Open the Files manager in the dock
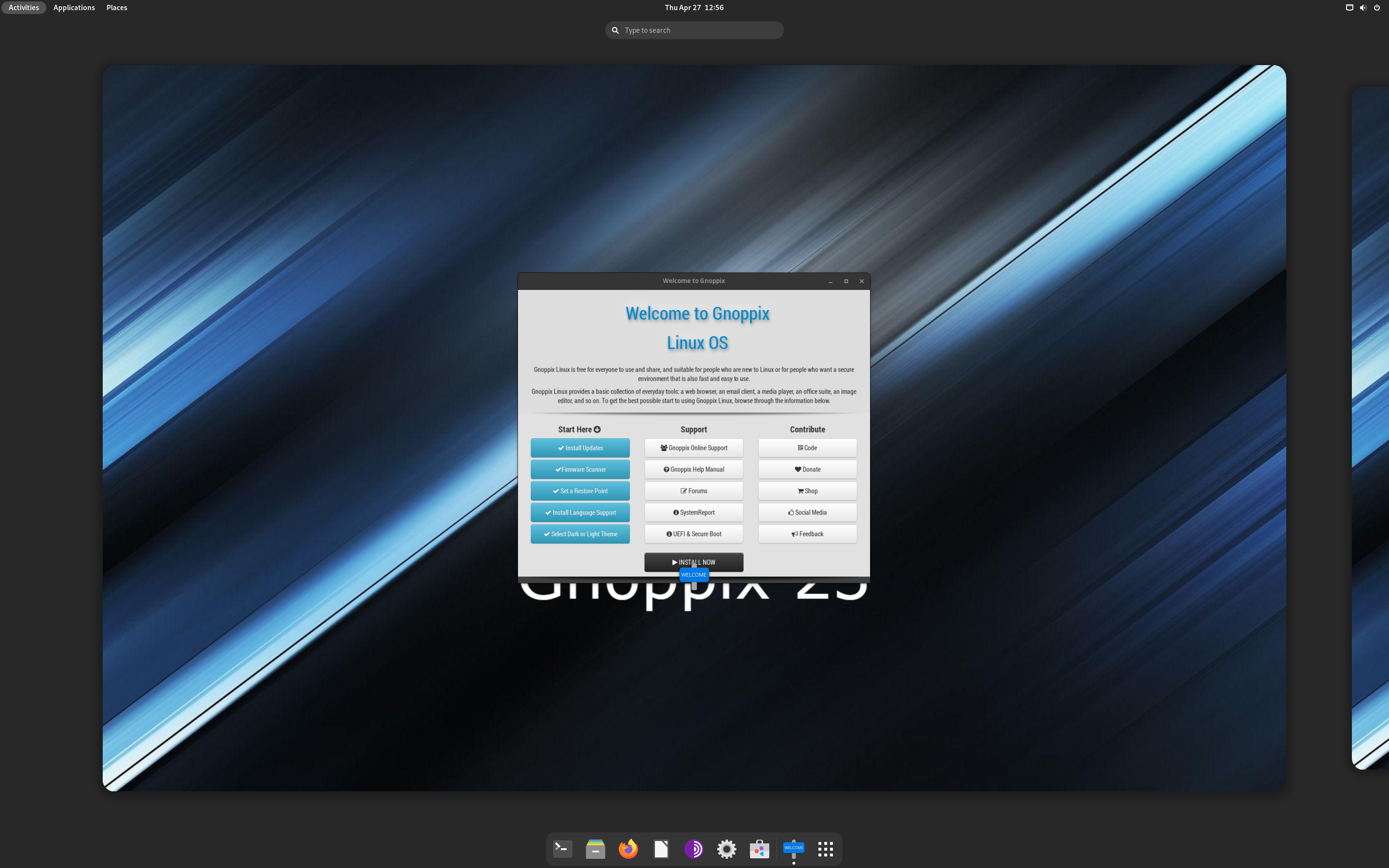The height and width of the screenshot is (868, 1389). pyautogui.click(x=595, y=849)
